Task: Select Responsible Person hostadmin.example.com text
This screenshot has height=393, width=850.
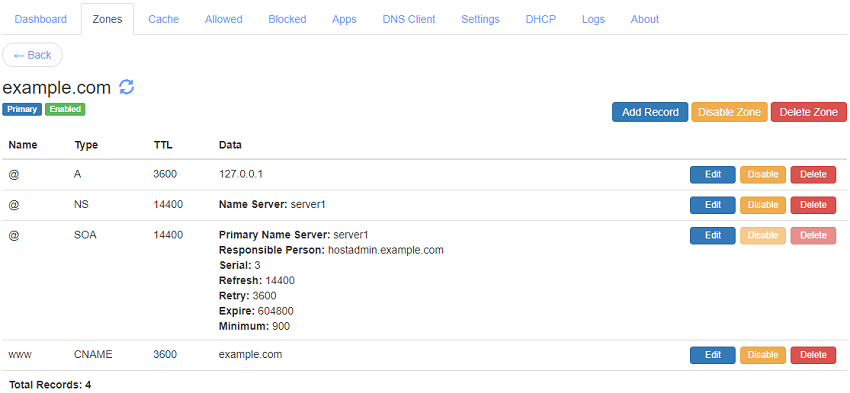Action: click(x=331, y=250)
